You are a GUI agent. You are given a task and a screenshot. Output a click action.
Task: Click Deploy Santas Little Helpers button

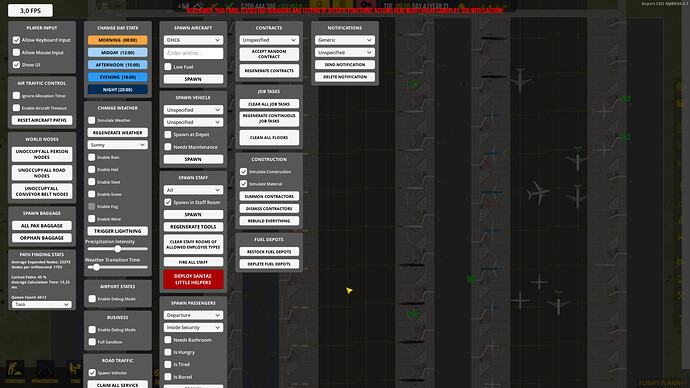193,279
